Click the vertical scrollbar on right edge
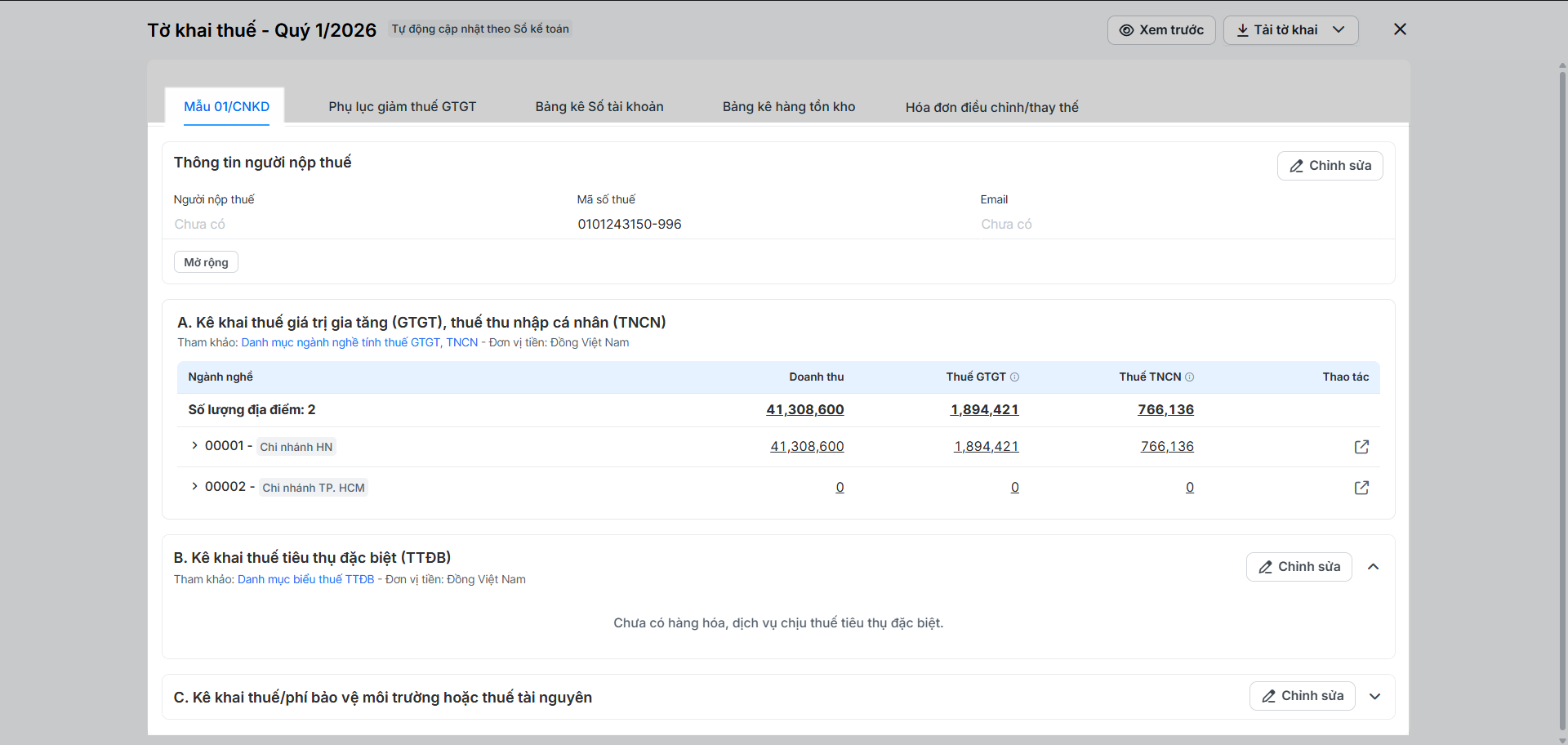 [1562, 392]
